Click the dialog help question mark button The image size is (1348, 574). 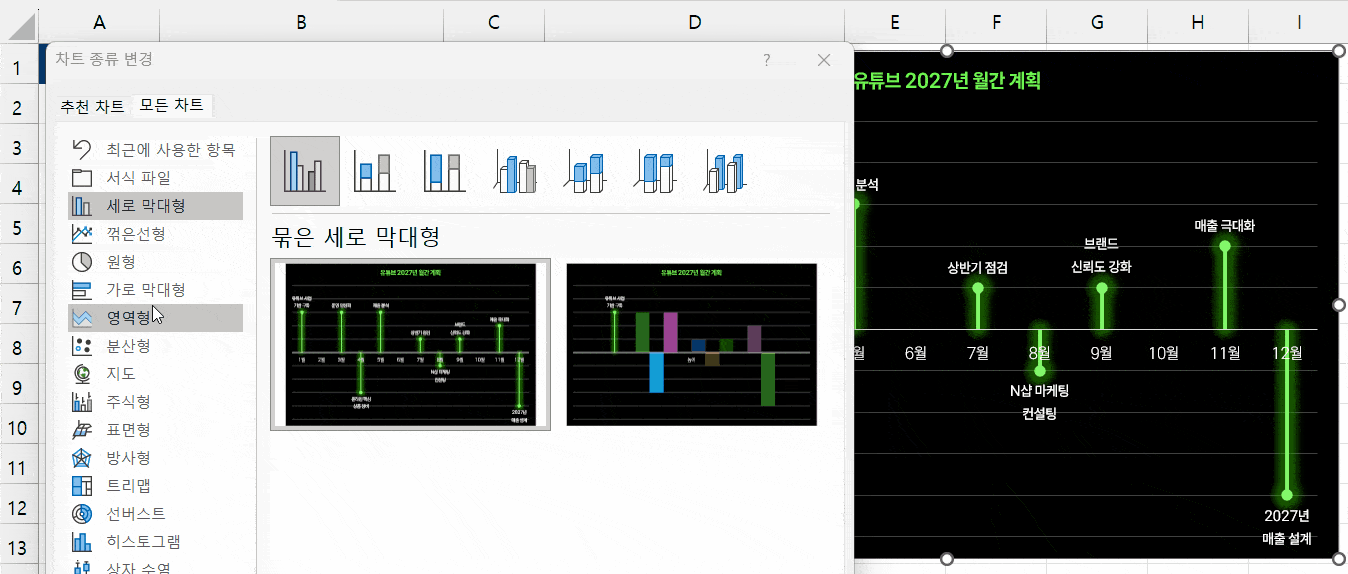tap(767, 60)
